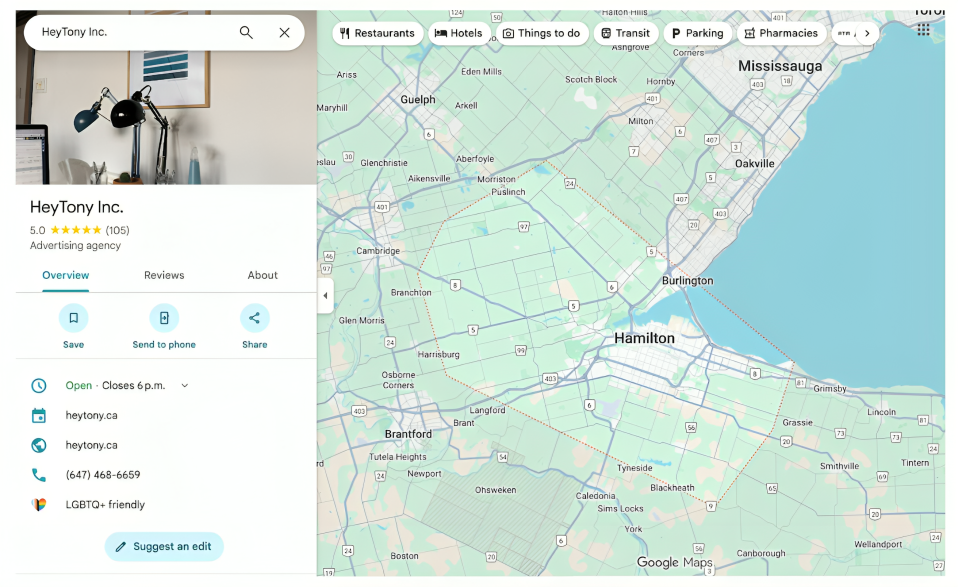Click the globe website icon
Screen dimensions: 958x587
[x=39, y=445]
